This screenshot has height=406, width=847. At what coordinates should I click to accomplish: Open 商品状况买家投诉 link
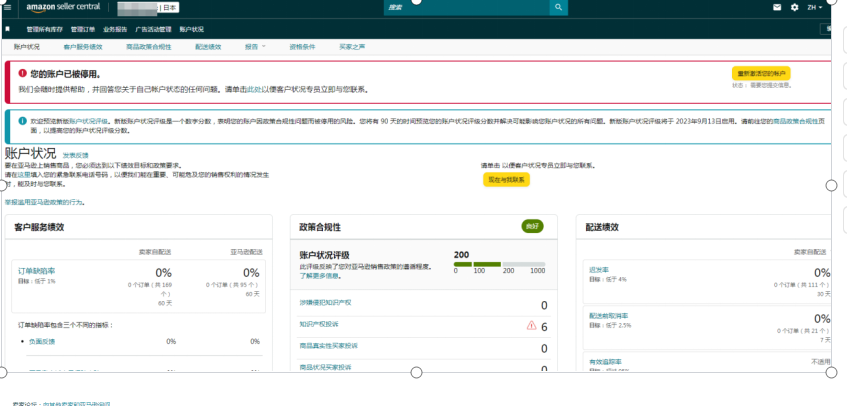click(x=325, y=367)
